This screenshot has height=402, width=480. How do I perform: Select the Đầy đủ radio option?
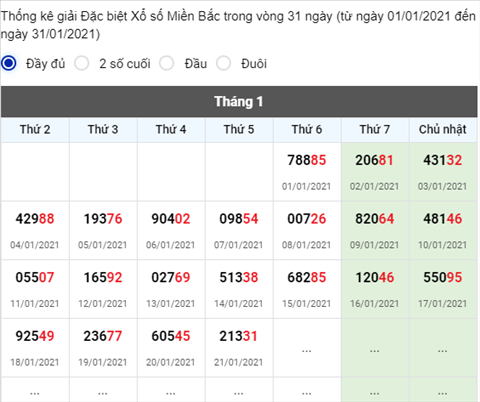[9, 63]
